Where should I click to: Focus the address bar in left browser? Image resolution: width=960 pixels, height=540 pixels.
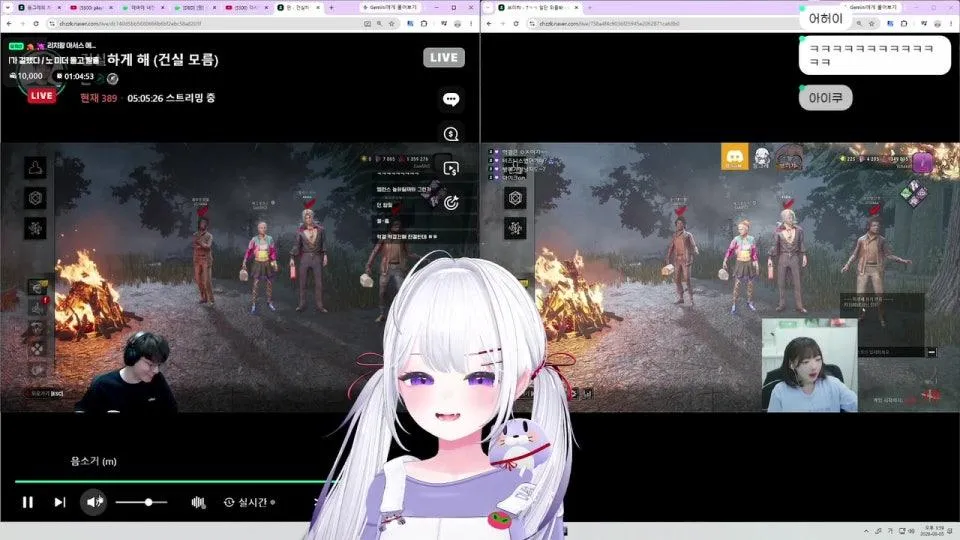click(205, 23)
